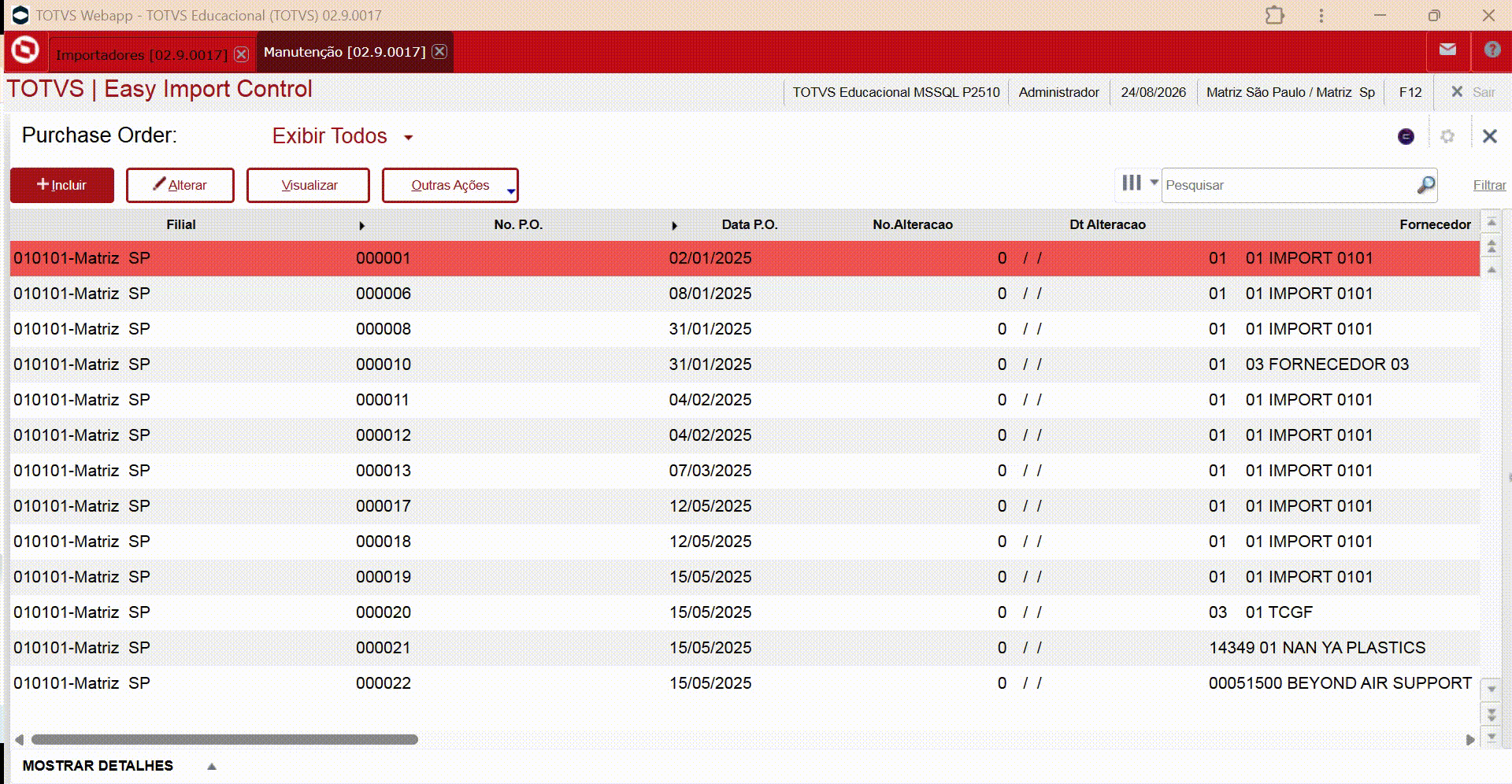Select the row with P.O. 000021

point(745,648)
